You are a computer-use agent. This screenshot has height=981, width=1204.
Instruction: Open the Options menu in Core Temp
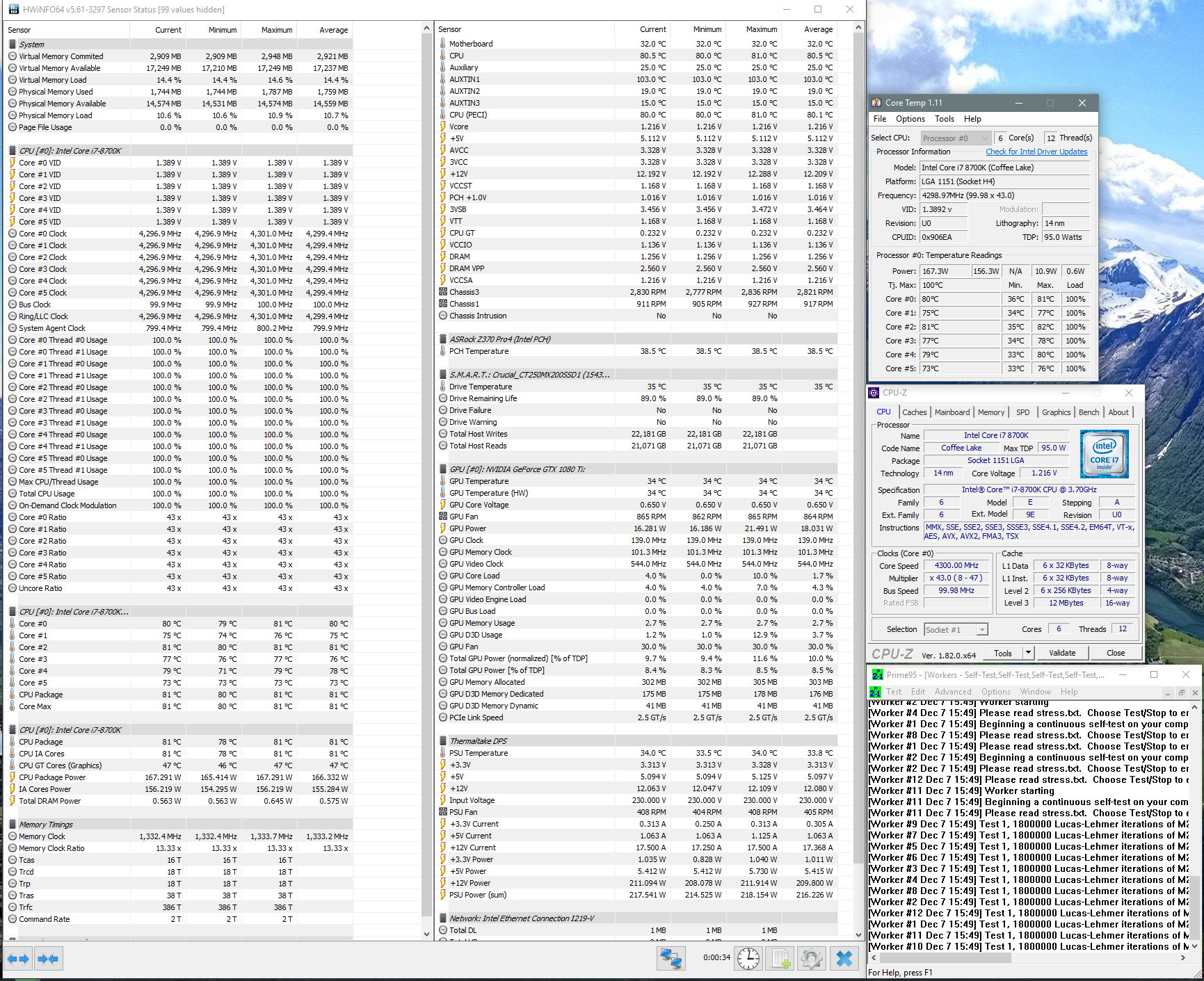coord(910,119)
